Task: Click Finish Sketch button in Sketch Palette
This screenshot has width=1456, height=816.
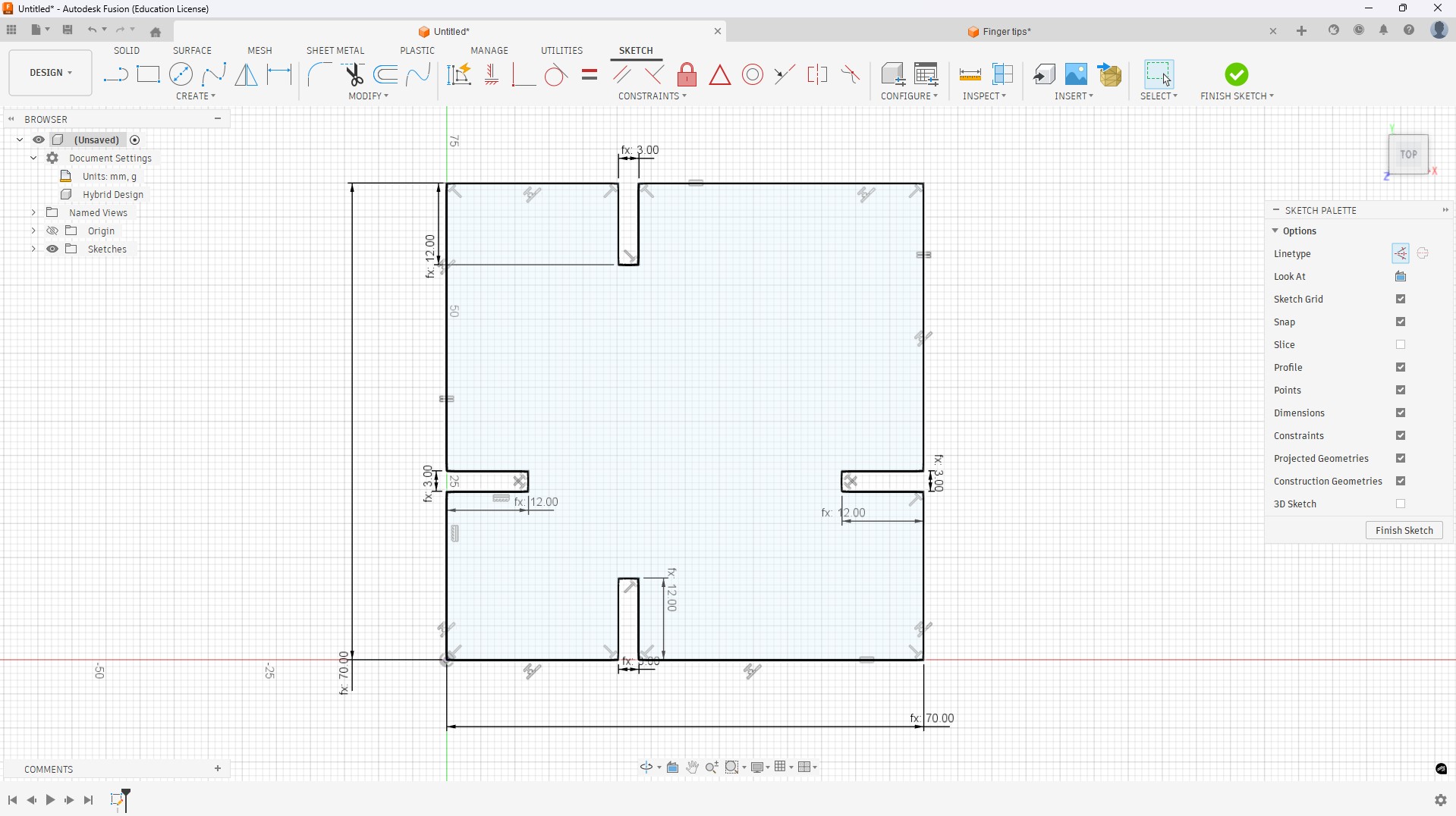Action: (1404, 531)
